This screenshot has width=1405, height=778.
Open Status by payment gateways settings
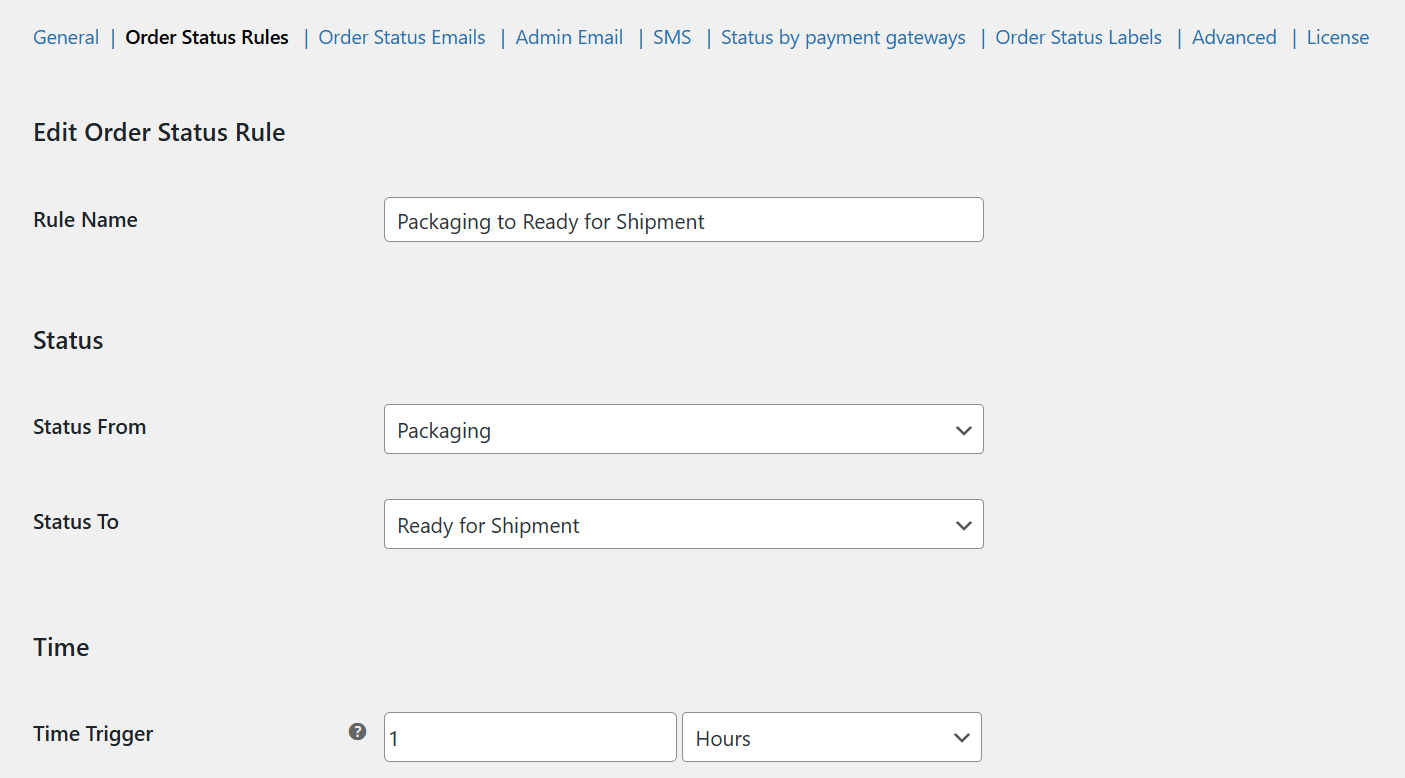coord(843,37)
